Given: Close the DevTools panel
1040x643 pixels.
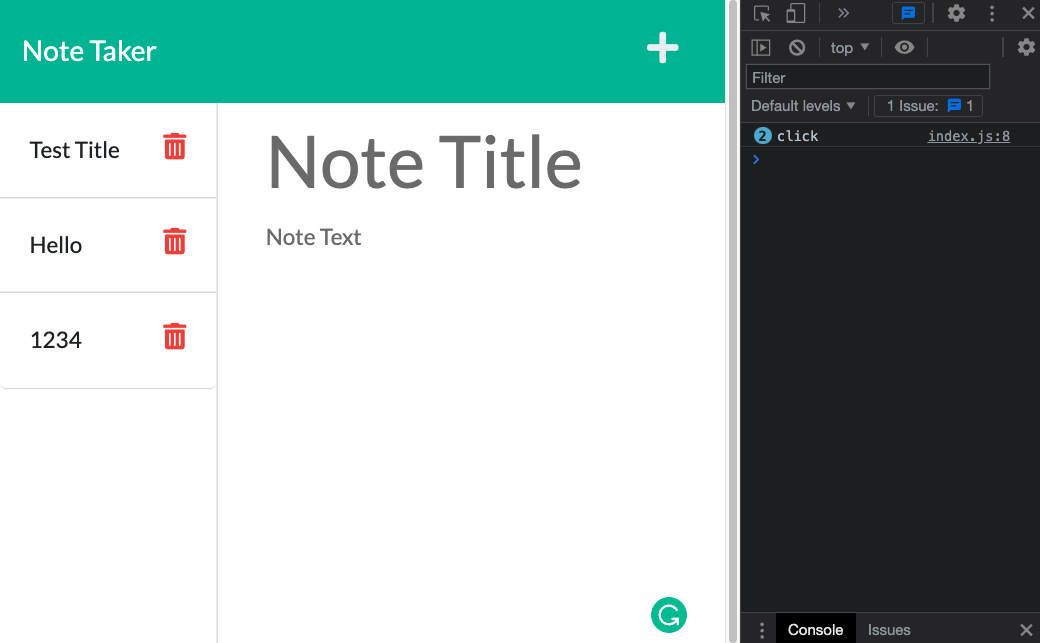Looking at the screenshot, I should pos(1028,13).
